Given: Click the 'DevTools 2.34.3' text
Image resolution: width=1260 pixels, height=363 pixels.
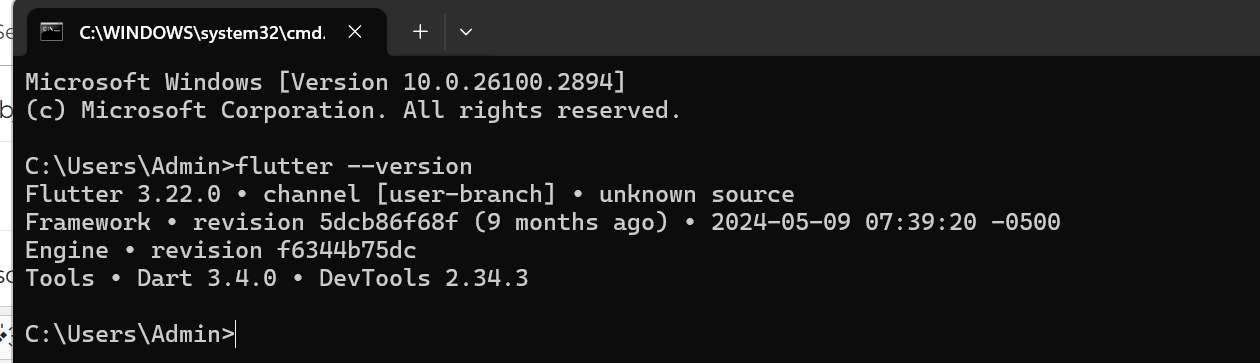Looking at the screenshot, I should click(423, 278).
